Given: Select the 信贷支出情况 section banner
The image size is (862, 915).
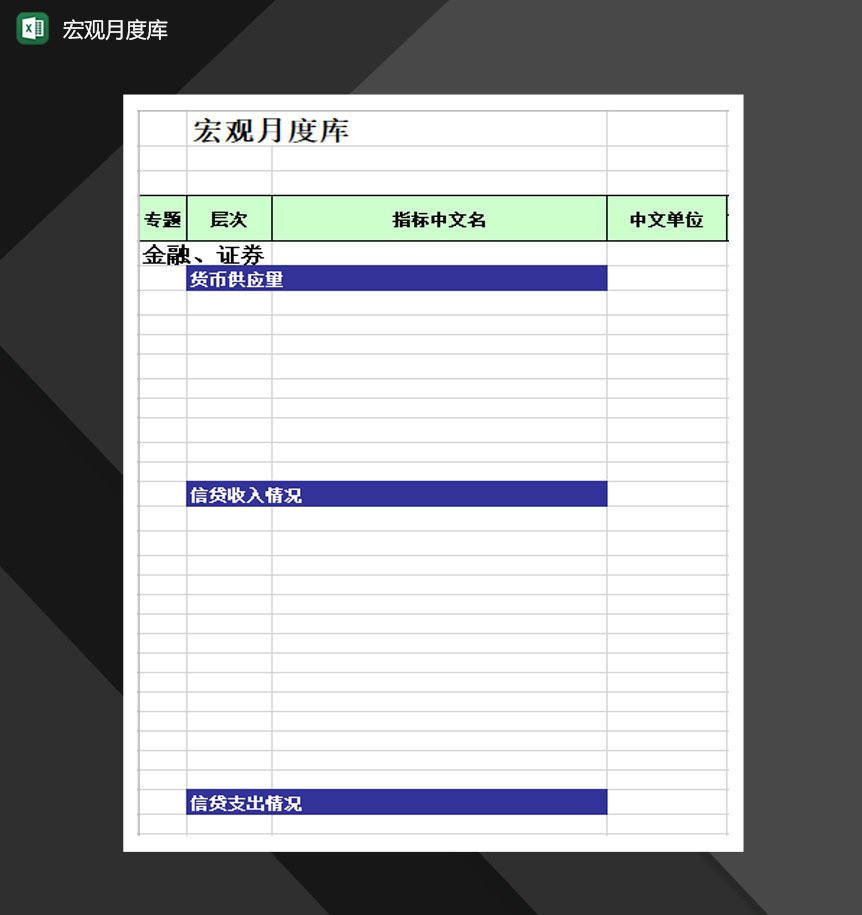Looking at the screenshot, I should coord(396,801).
